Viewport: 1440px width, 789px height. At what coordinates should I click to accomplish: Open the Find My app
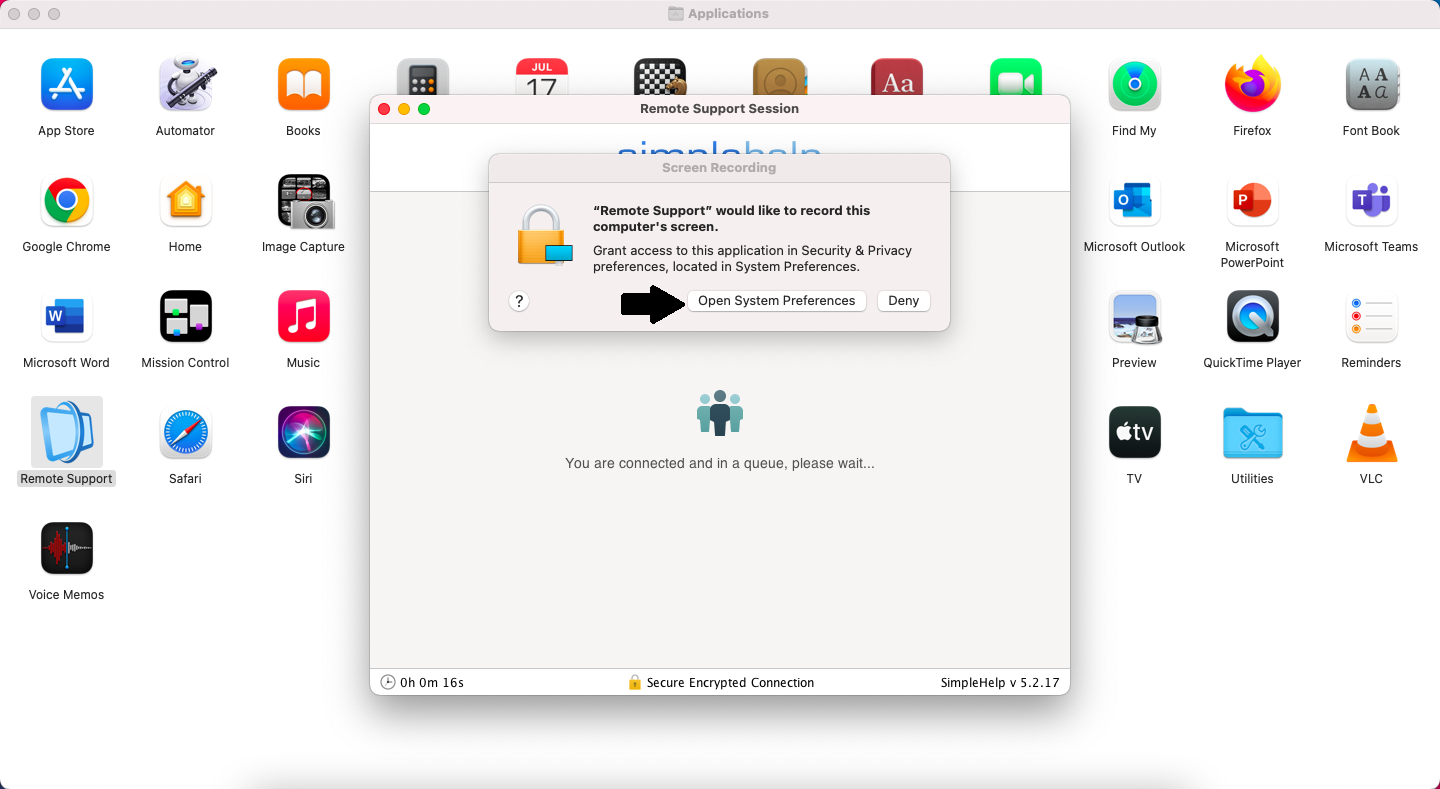(x=1134, y=85)
